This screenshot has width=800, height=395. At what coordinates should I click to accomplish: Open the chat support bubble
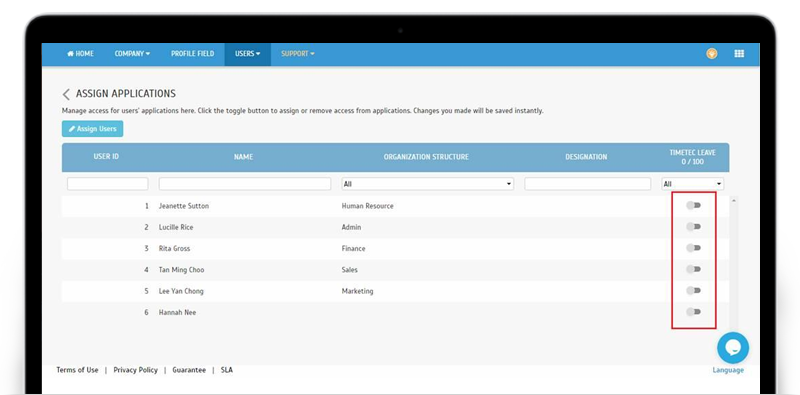pyautogui.click(x=733, y=348)
